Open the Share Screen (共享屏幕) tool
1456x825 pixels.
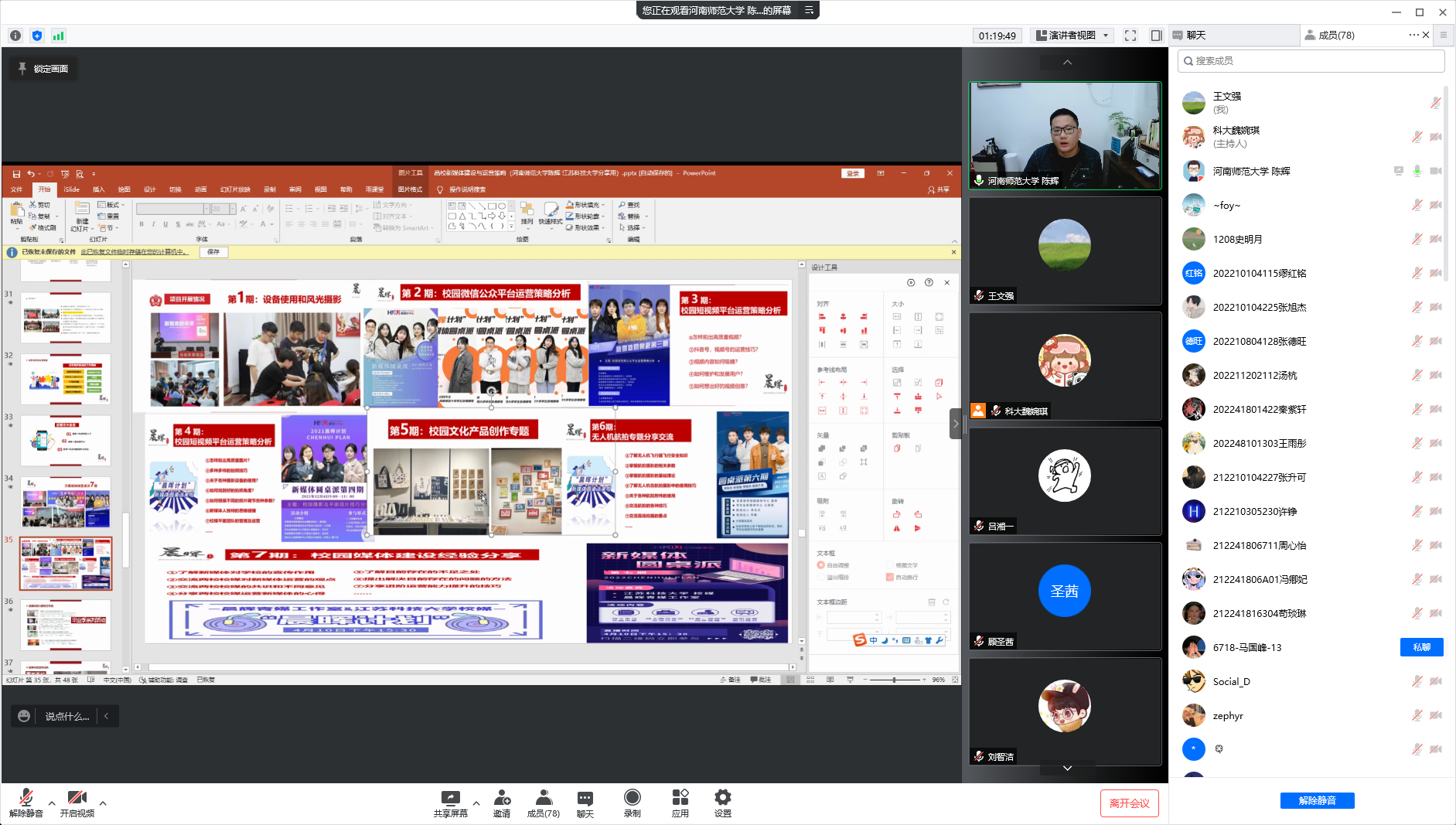[450, 803]
